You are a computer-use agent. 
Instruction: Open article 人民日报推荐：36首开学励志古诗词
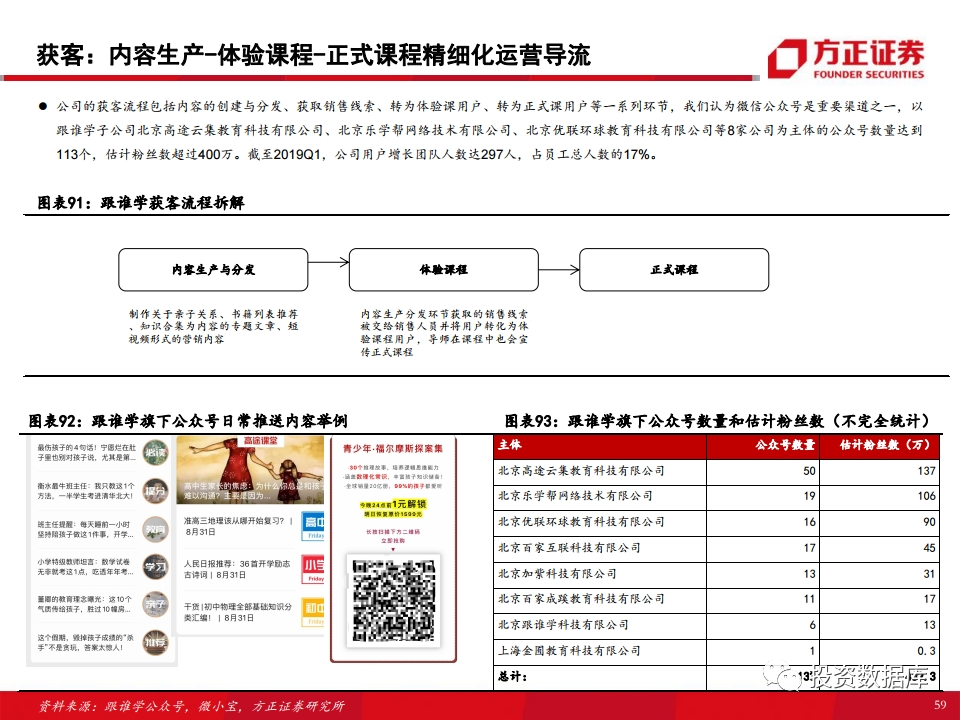[x=239, y=569]
